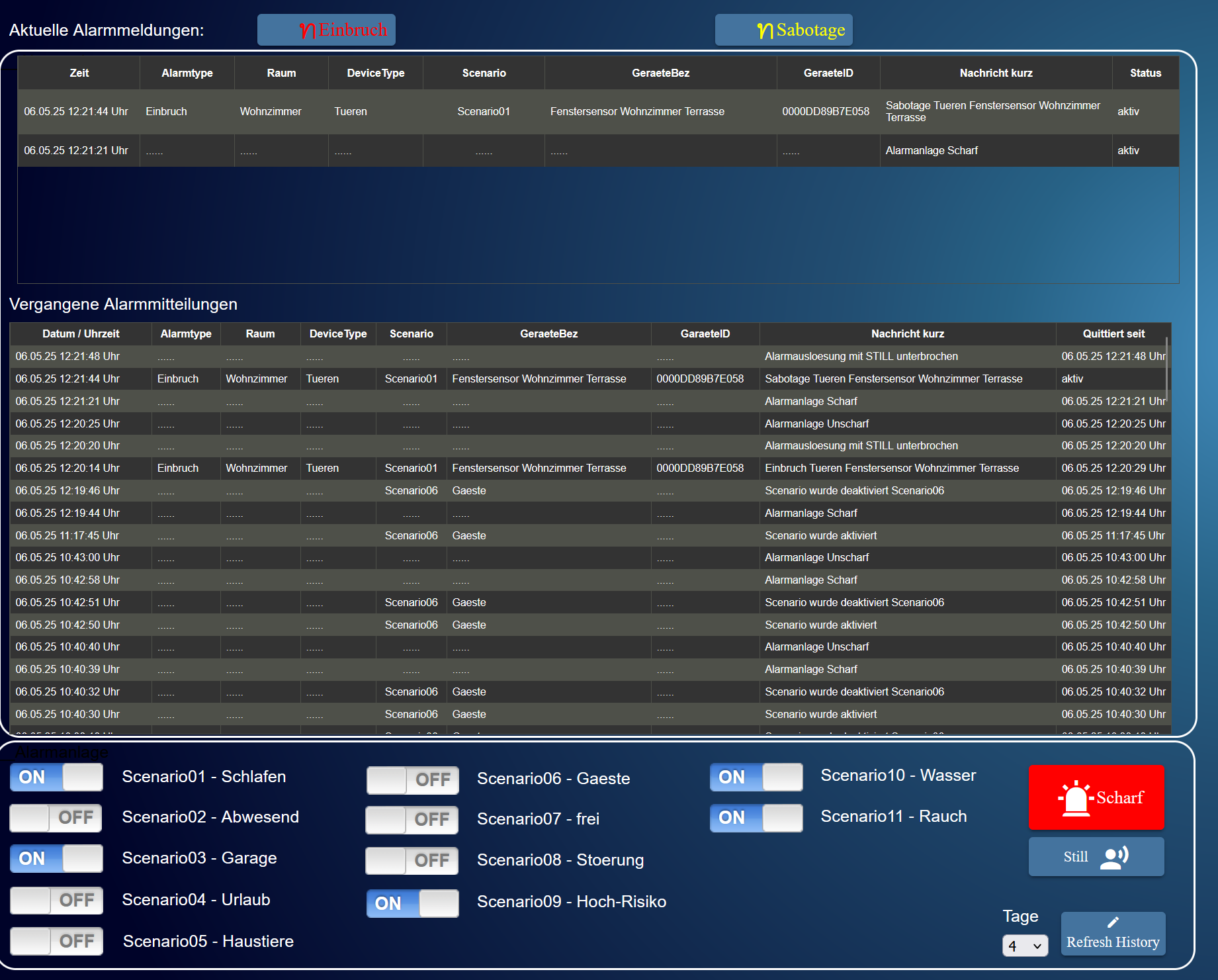
Task: Open the Tage days dropdown
Action: tap(1025, 946)
